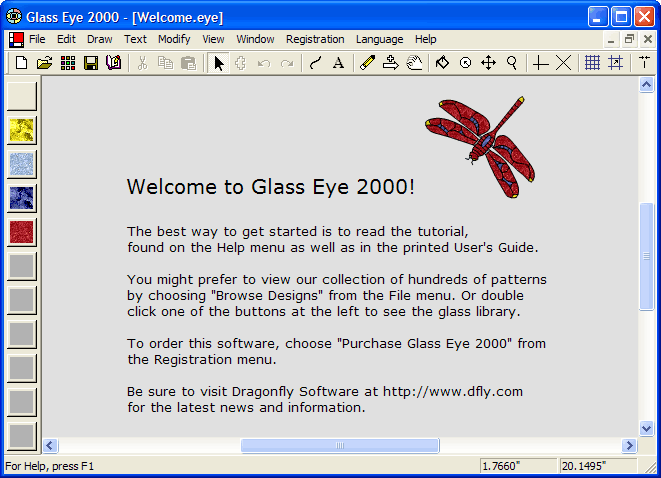Click the horizontal scrollbar right arrow
661x478 pixels.
(629, 446)
